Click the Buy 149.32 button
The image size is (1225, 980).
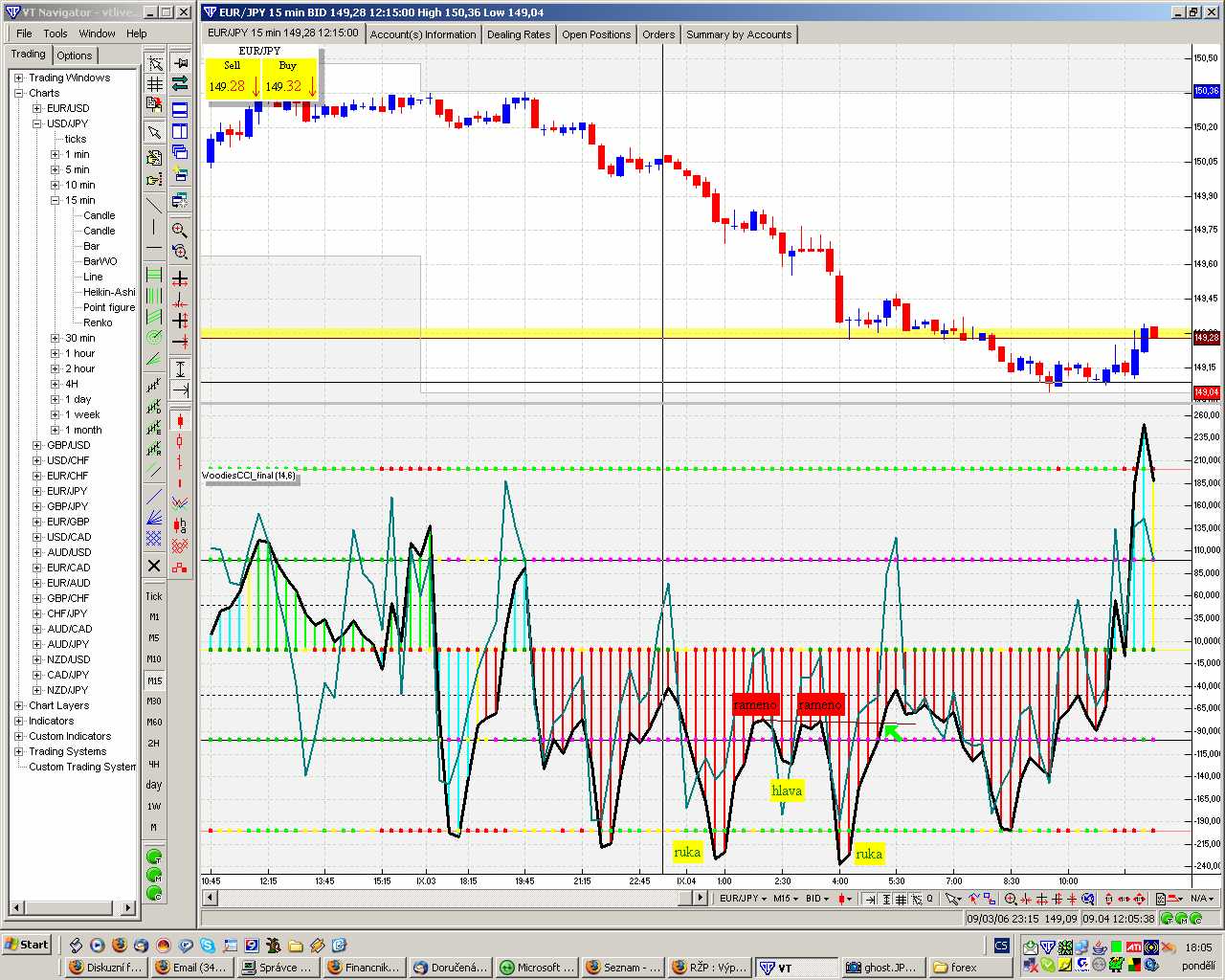(289, 78)
